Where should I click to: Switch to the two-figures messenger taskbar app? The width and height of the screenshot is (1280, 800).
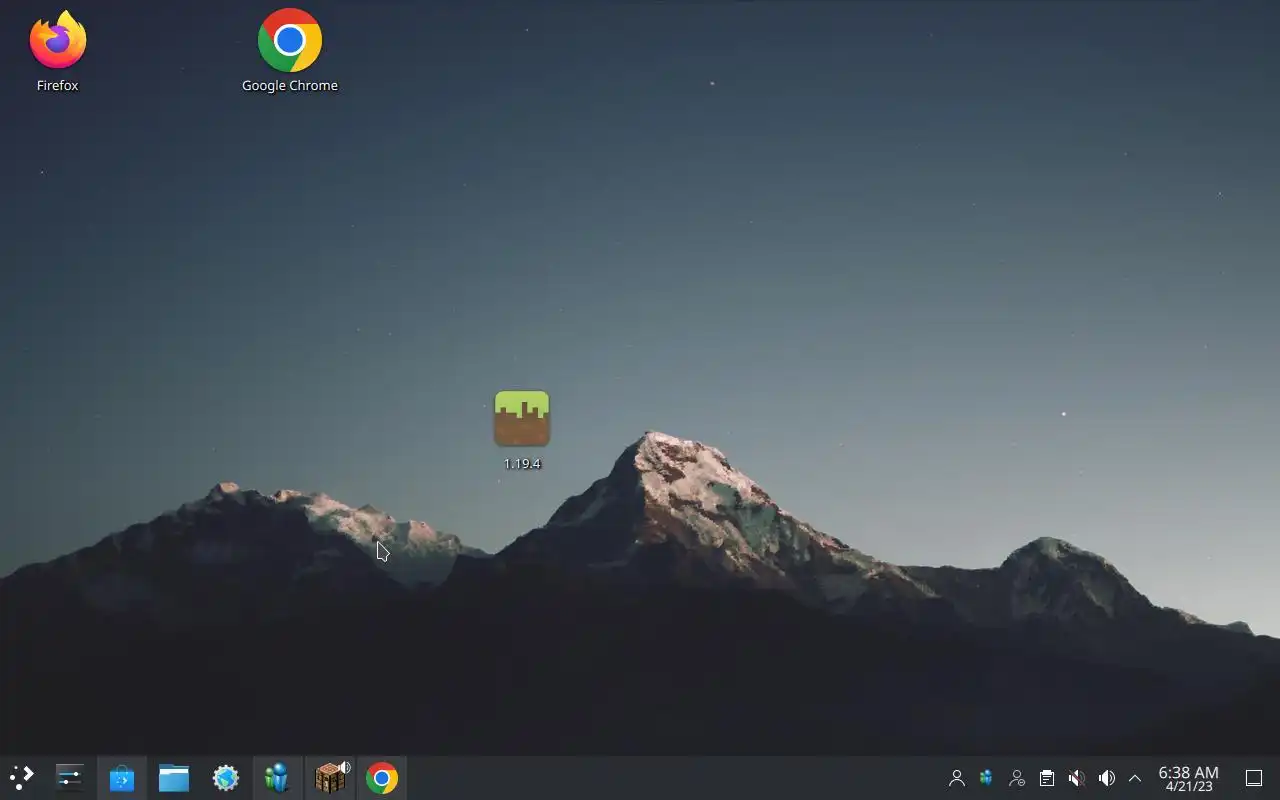point(278,778)
